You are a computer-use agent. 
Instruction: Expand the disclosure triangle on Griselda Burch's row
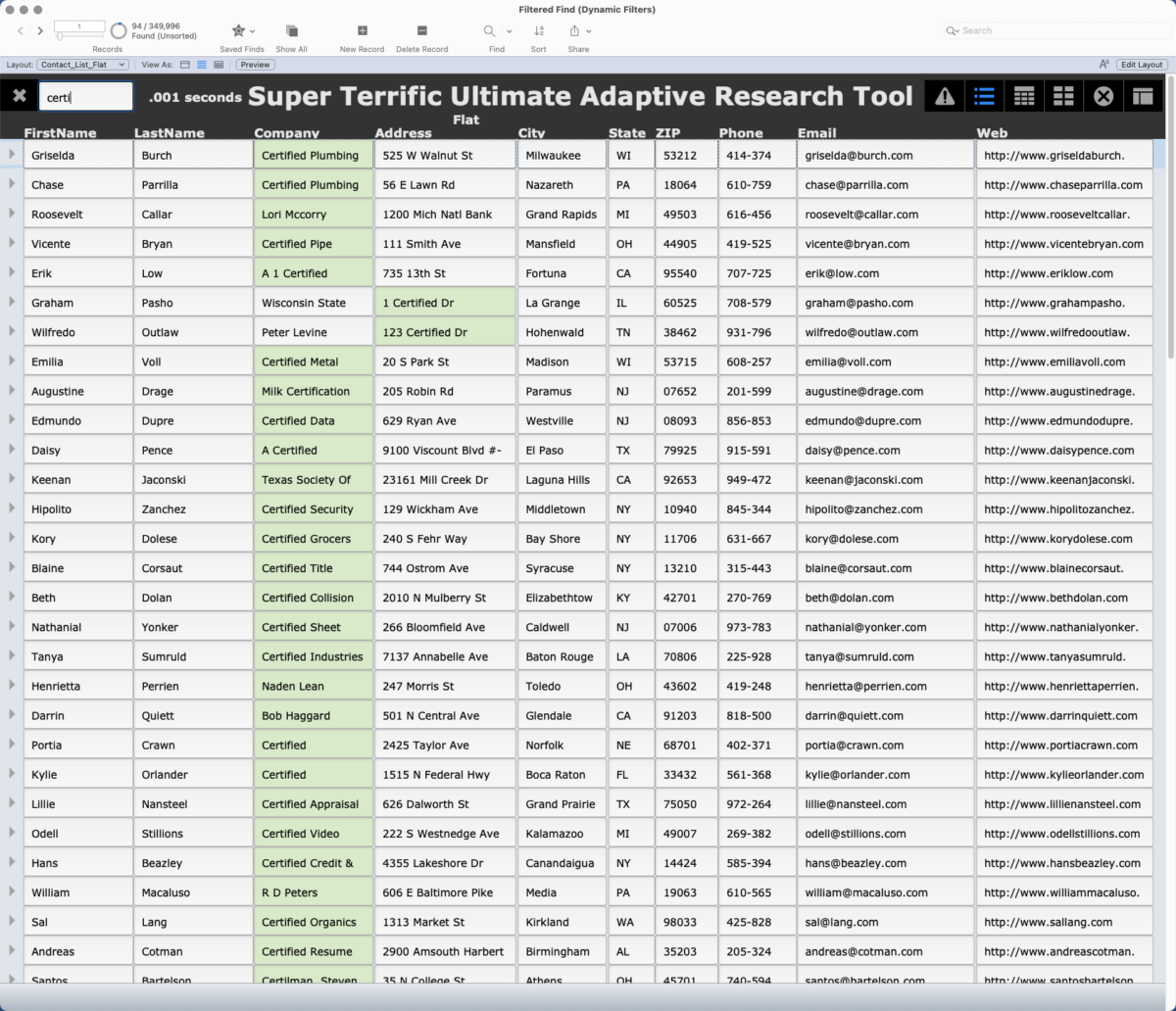(11, 155)
